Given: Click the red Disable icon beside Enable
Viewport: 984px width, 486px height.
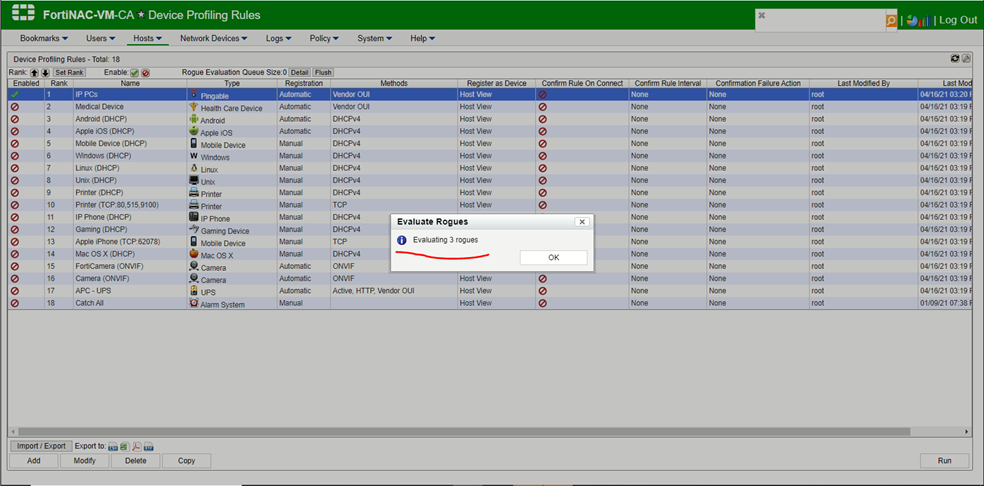Looking at the screenshot, I should 146,73.
